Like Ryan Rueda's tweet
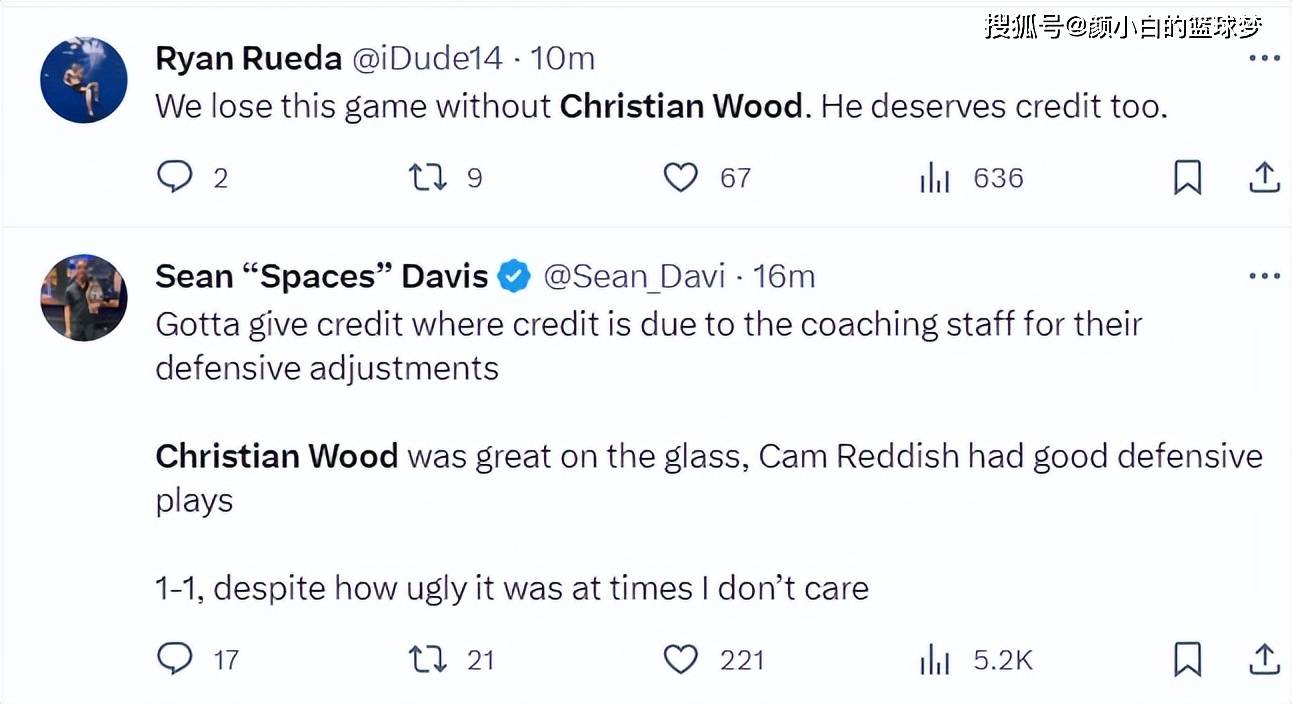Image resolution: width=1292 pixels, height=704 pixels. point(681,178)
